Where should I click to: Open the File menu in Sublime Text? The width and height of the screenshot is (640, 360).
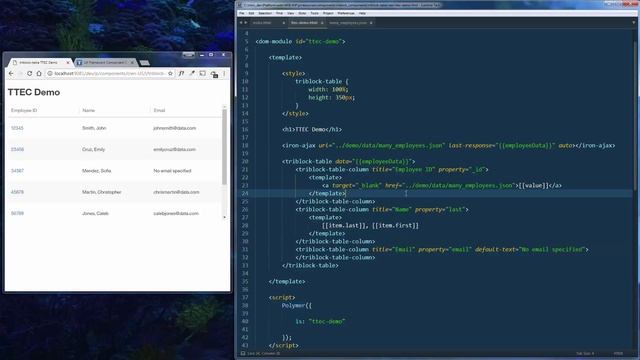pos(242,13)
